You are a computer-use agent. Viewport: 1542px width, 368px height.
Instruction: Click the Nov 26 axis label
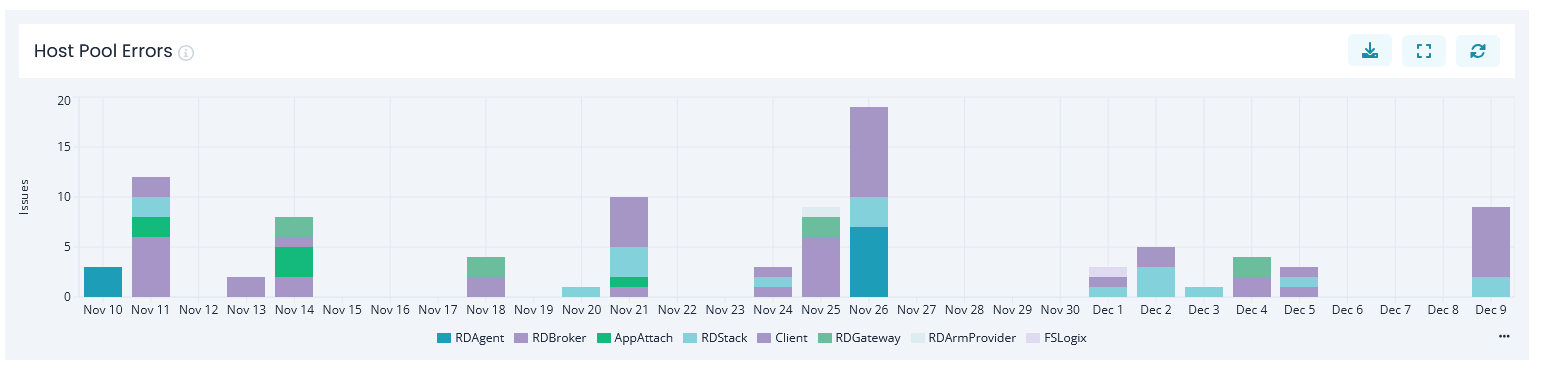[x=869, y=310]
